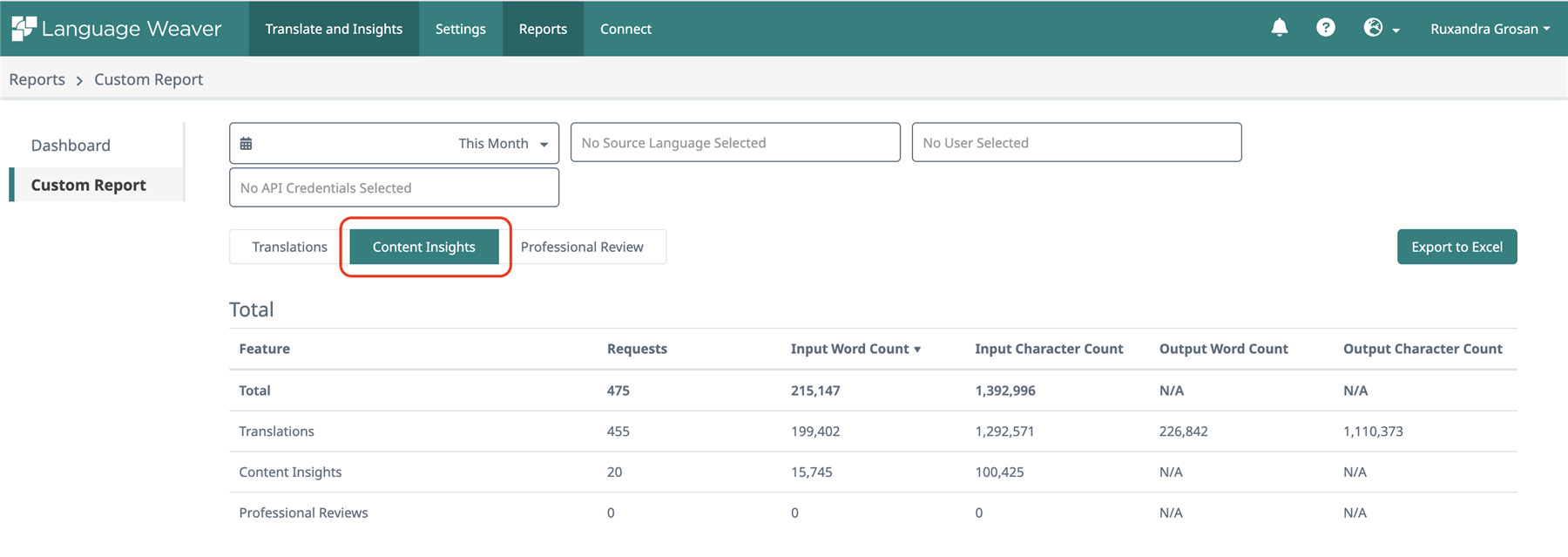Switch to the Translations tab
The width and height of the screenshot is (1568, 557).
[x=289, y=247]
